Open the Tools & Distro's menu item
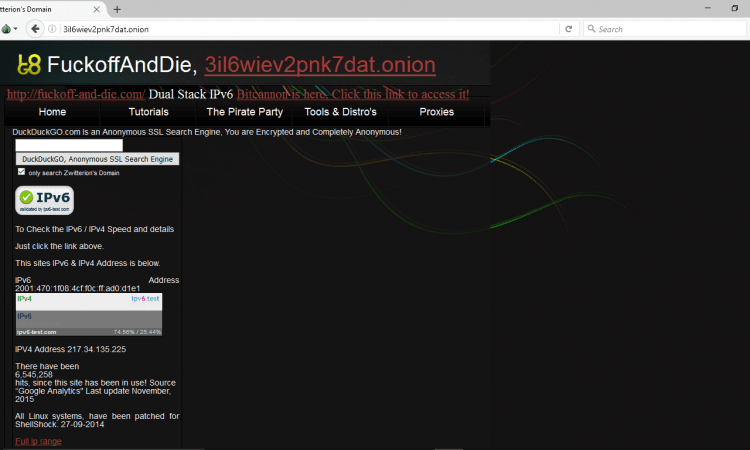This screenshot has height=450, width=750. coord(341,112)
